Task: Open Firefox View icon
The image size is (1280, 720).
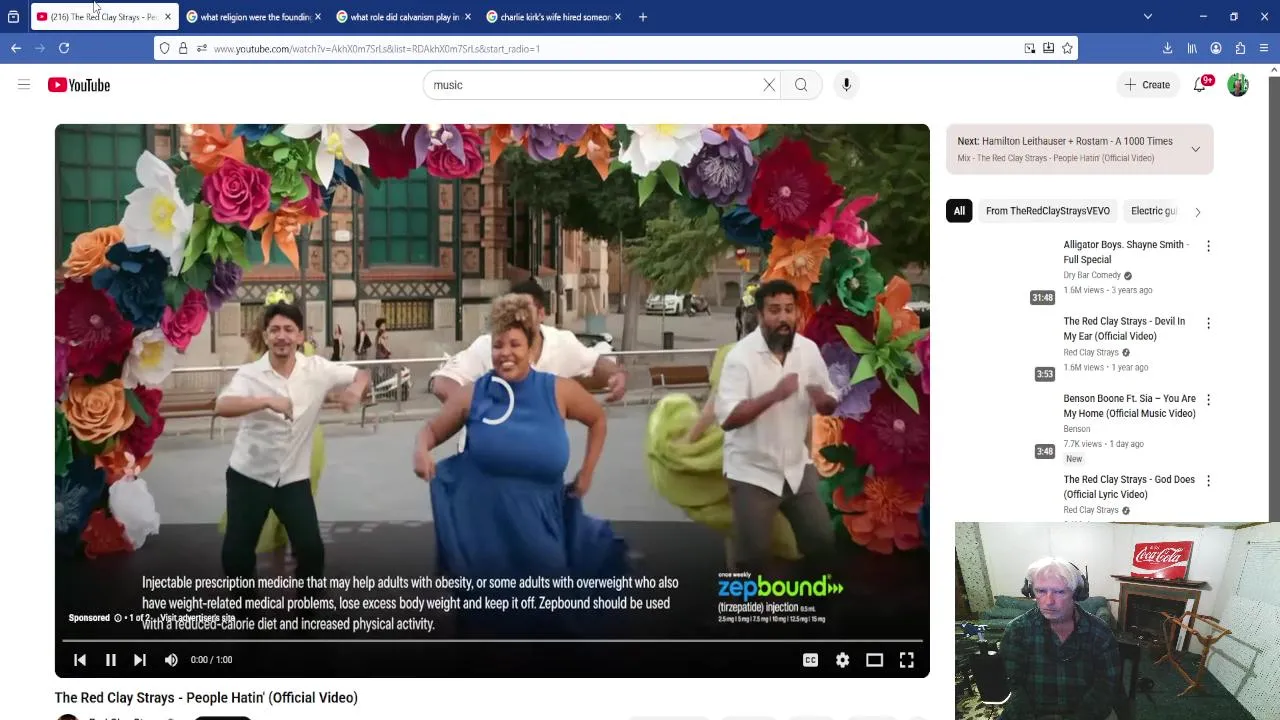Action: pos(13,17)
